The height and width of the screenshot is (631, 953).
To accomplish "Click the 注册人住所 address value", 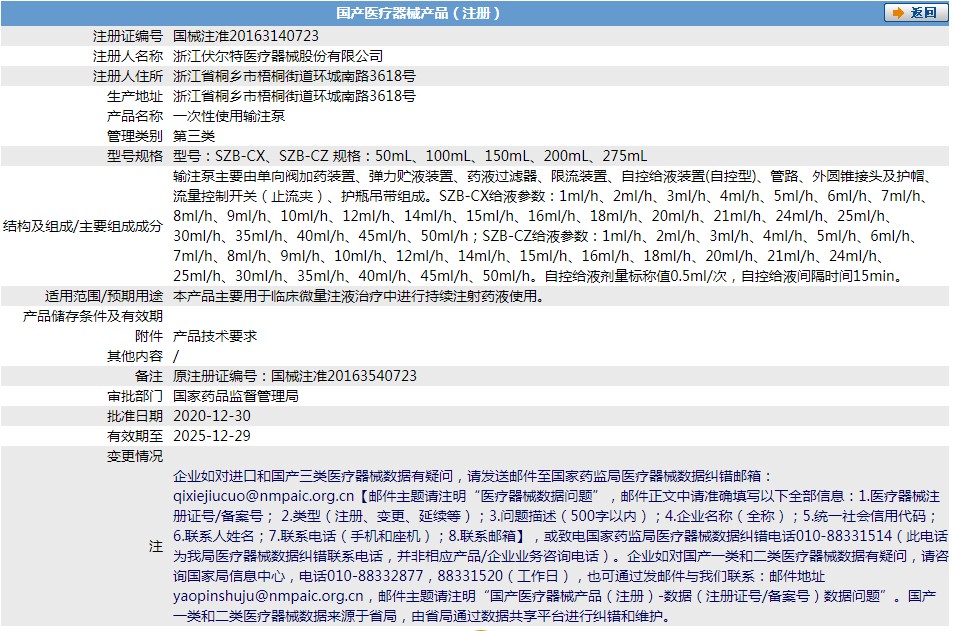I will pos(294,76).
